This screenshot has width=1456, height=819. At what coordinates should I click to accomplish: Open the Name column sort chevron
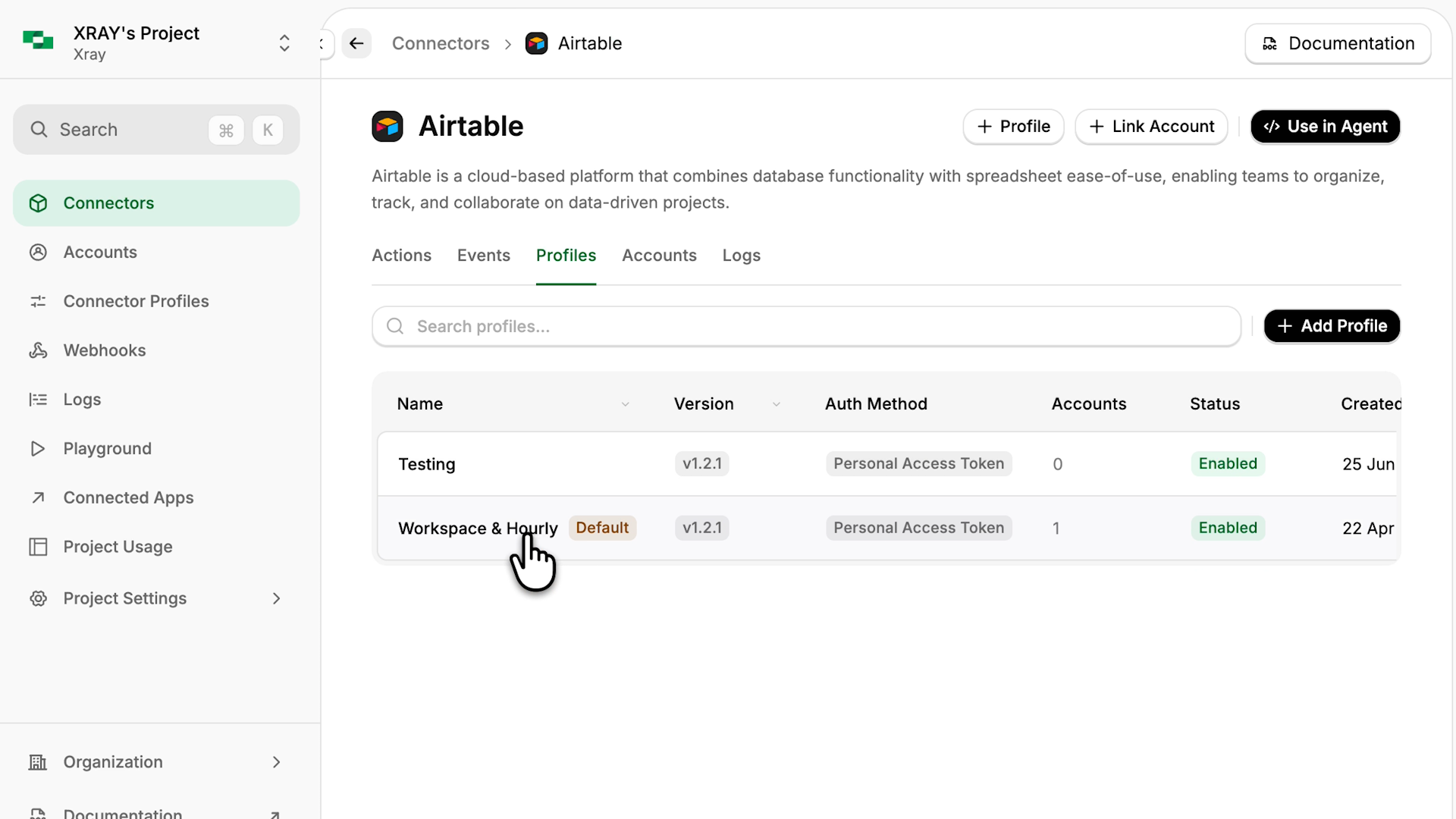pyautogui.click(x=626, y=404)
